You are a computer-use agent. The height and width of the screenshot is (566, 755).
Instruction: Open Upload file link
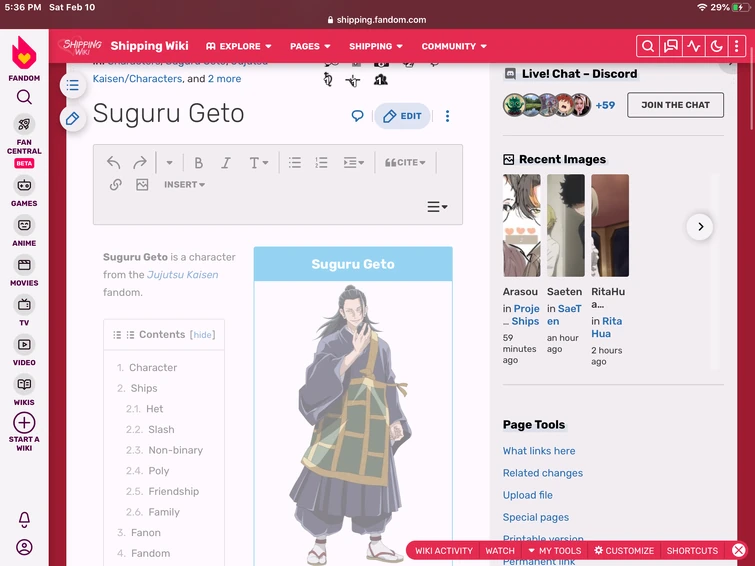[528, 495]
